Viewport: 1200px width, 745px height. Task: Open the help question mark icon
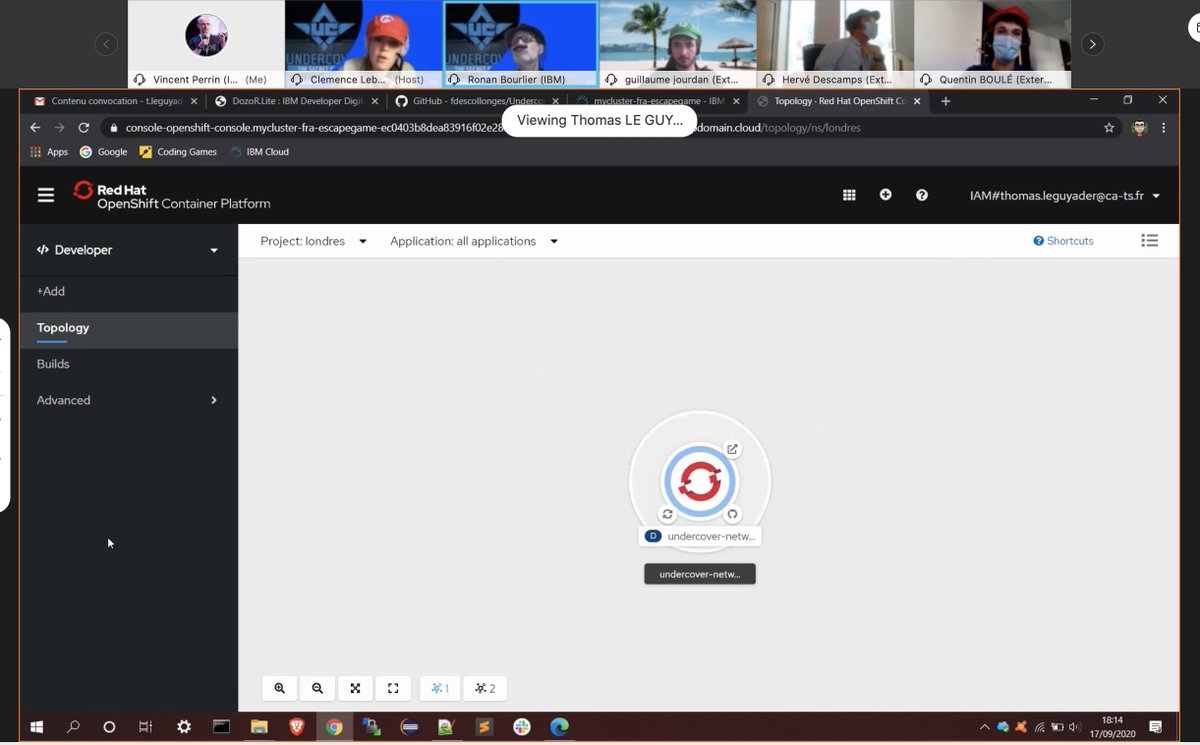[x=922, y=195]
